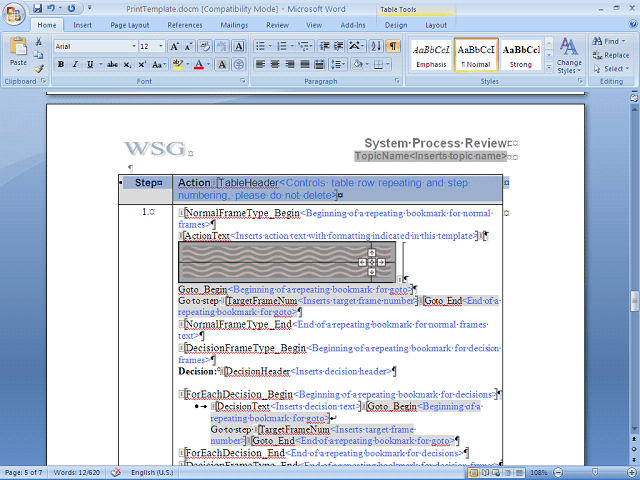
Task: Click the zoom slider control
Action: 595,472
